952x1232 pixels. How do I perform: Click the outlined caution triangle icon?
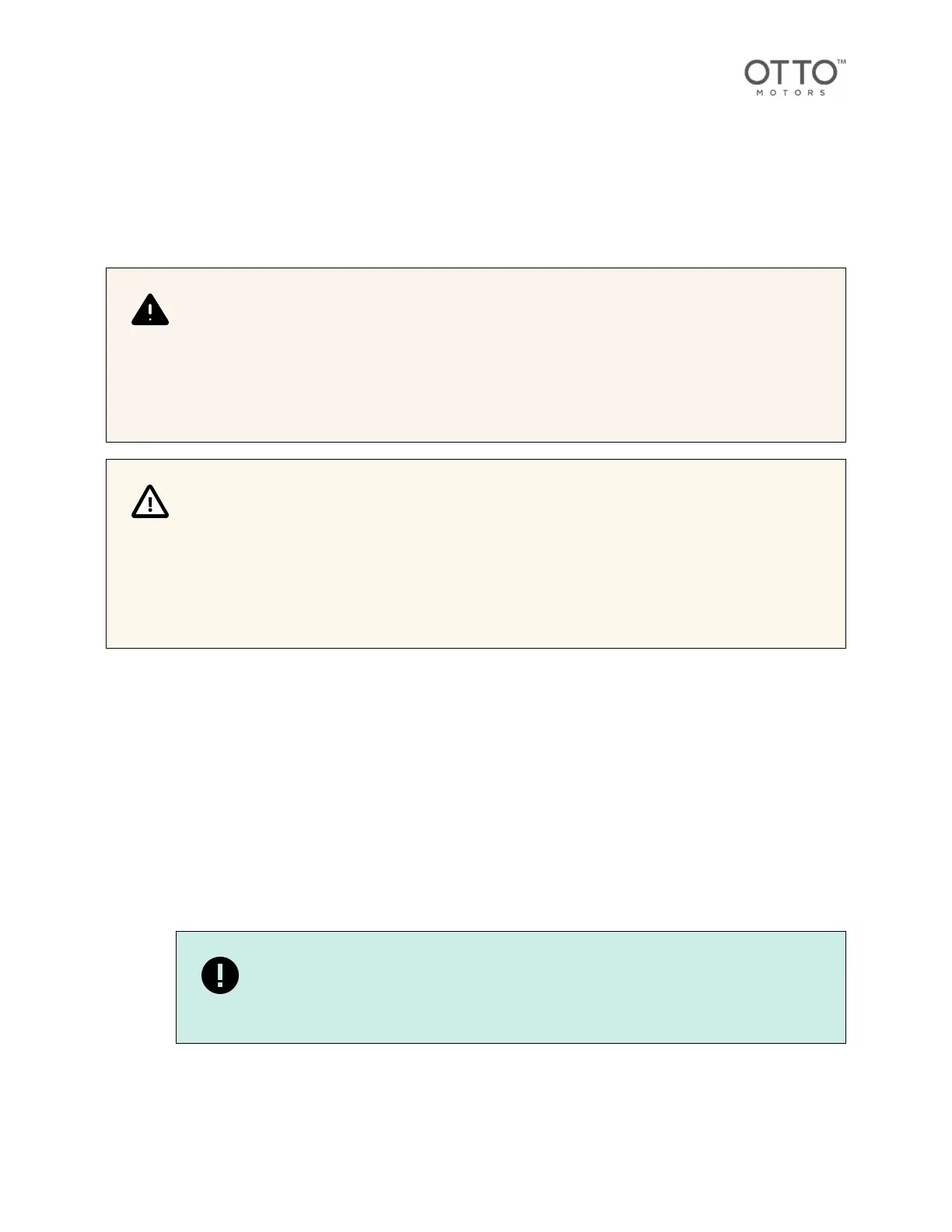(150, 502)
